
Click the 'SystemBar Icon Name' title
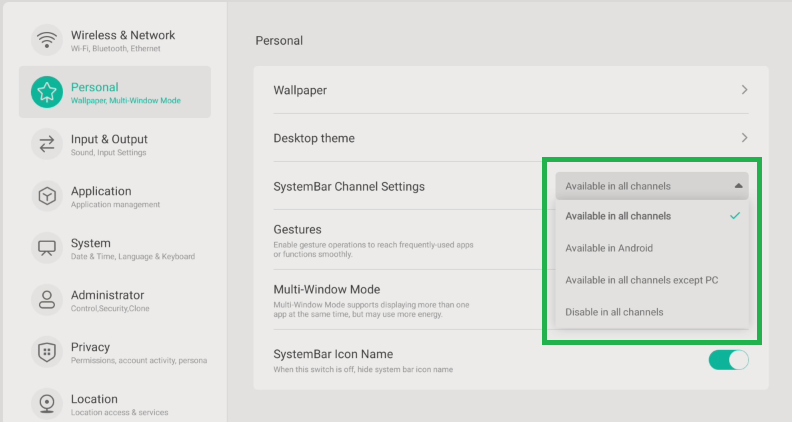[x=333, y=354]
